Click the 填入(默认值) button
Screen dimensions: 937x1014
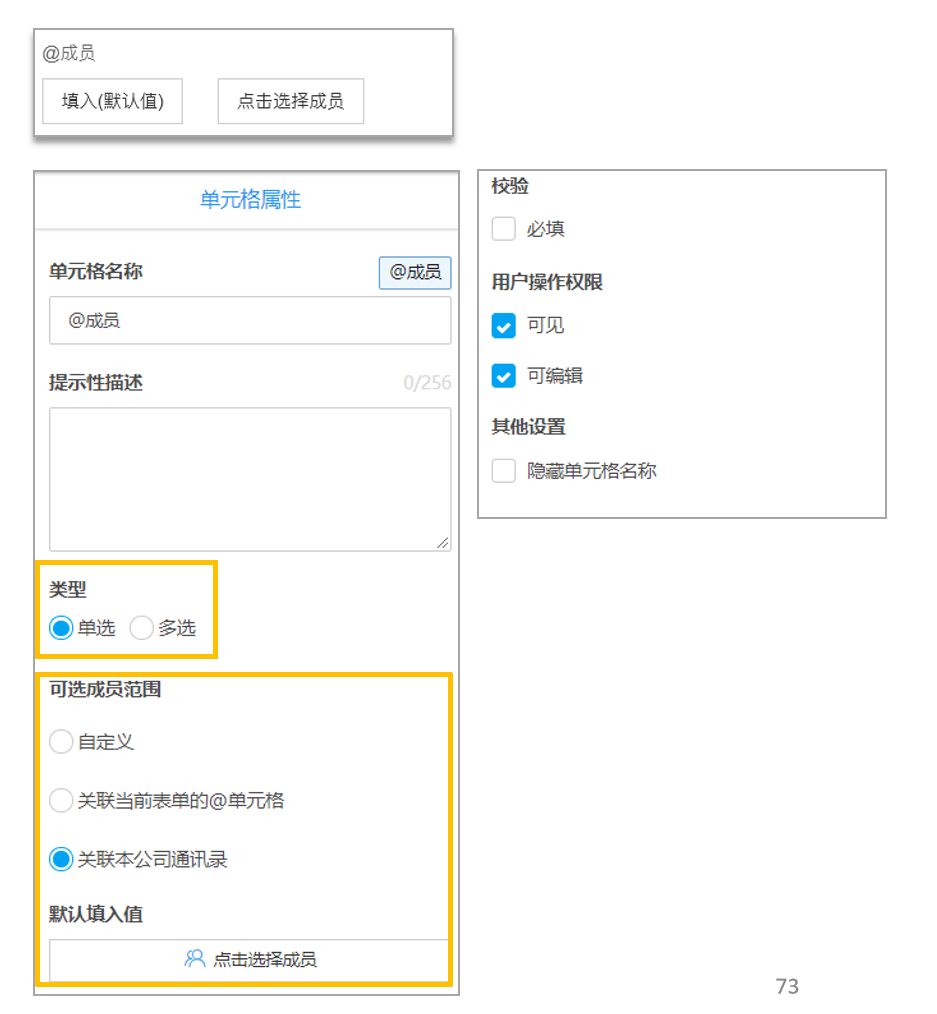pos(113,101)
